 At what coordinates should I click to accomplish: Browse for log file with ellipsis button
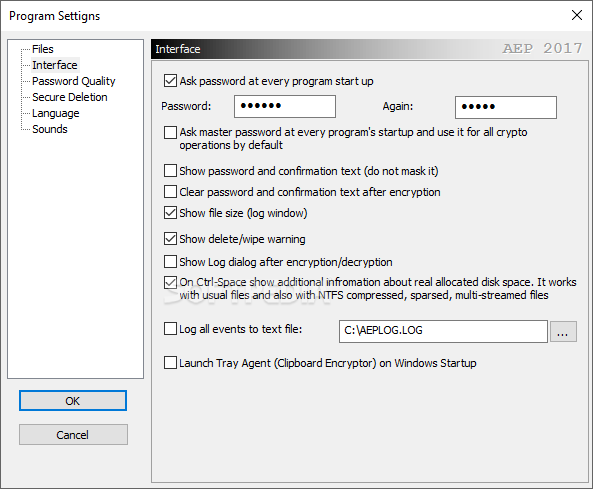[x=563, y=332]
